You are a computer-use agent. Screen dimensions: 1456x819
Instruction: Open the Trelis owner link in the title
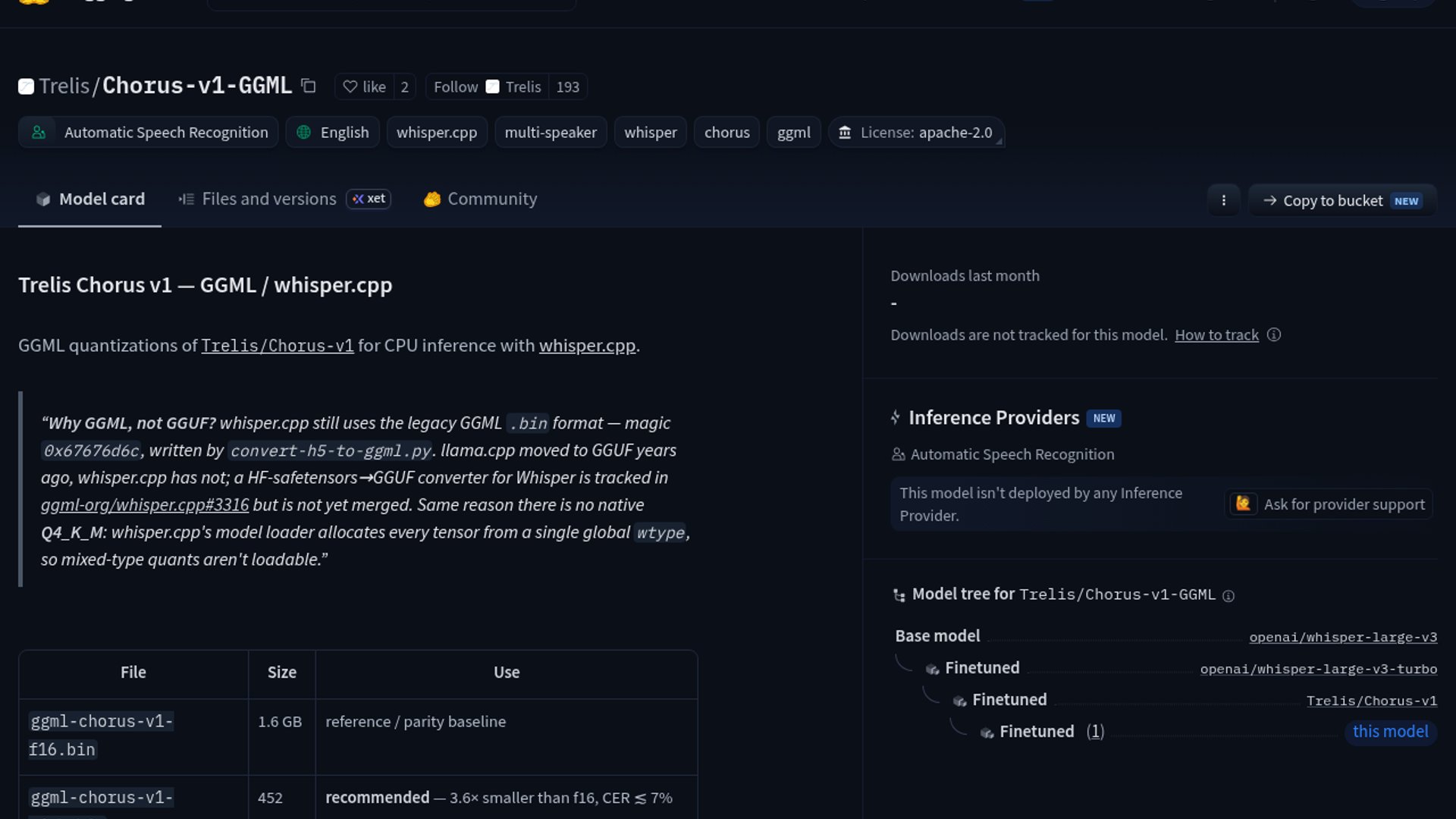[64, 86]
